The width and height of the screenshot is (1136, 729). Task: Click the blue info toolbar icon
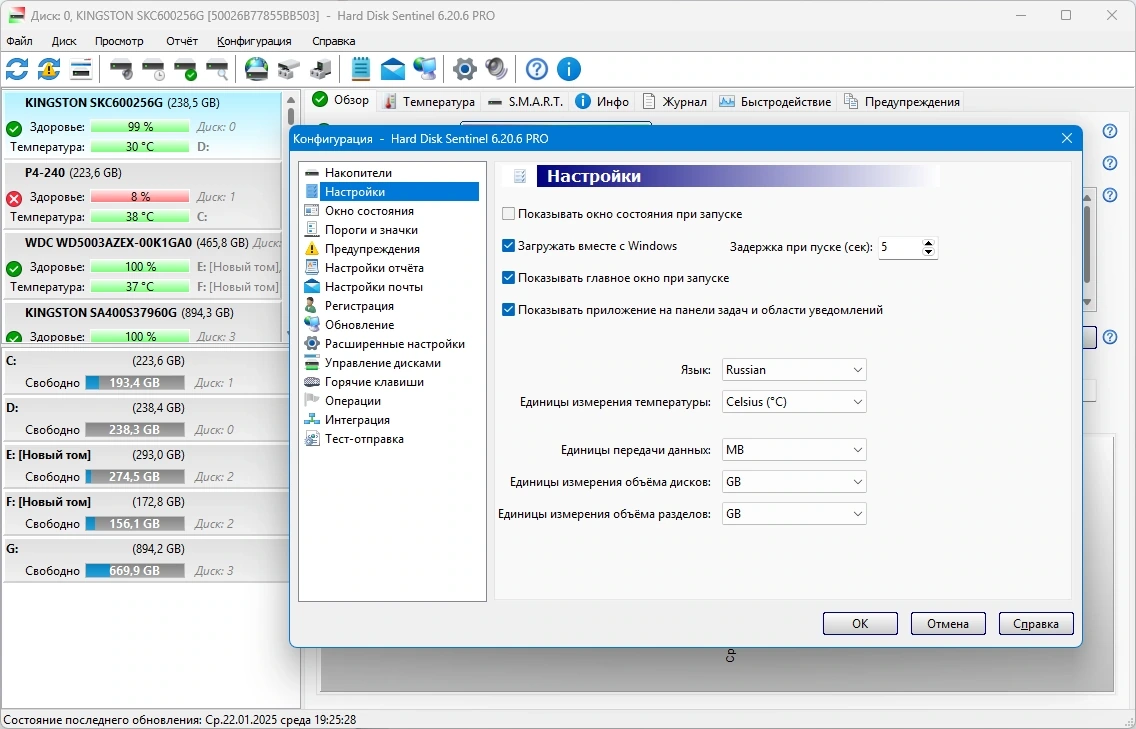tap(569, 70)
